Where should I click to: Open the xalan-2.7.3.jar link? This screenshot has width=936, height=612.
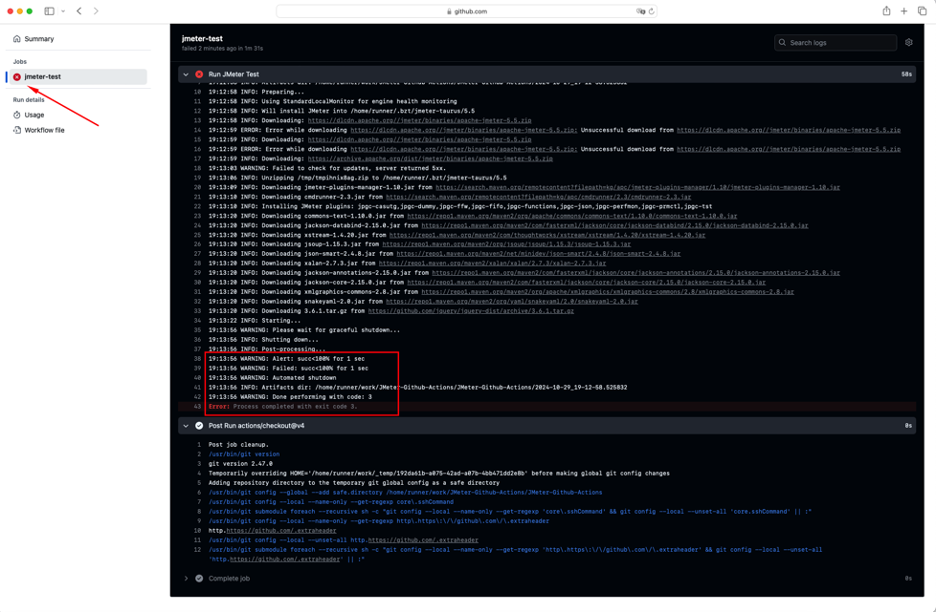[x=492, y=263]
